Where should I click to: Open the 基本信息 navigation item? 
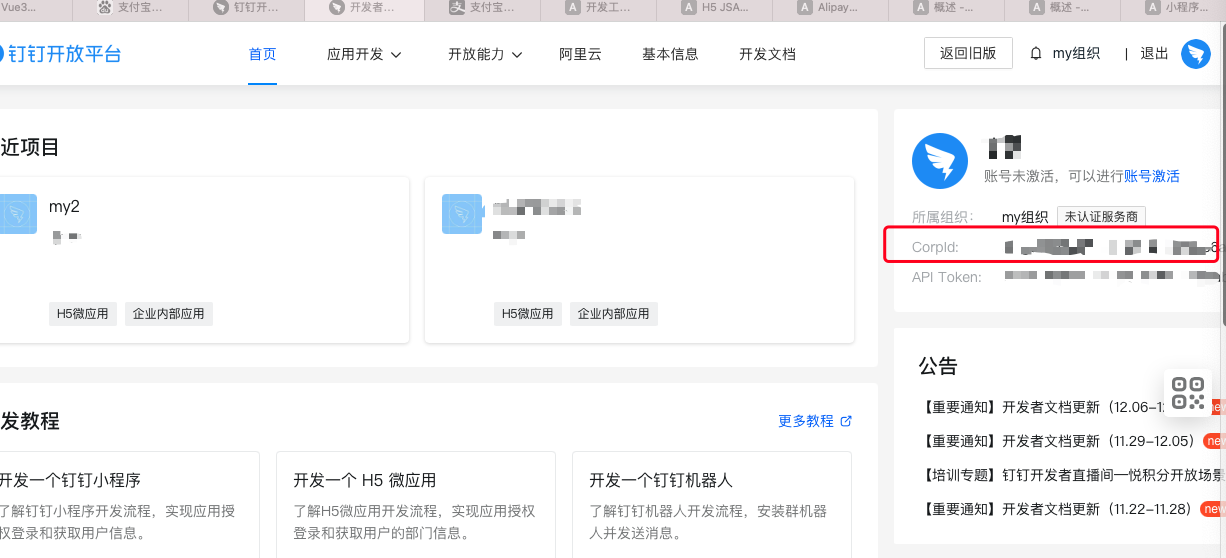(x=670, y=54)
